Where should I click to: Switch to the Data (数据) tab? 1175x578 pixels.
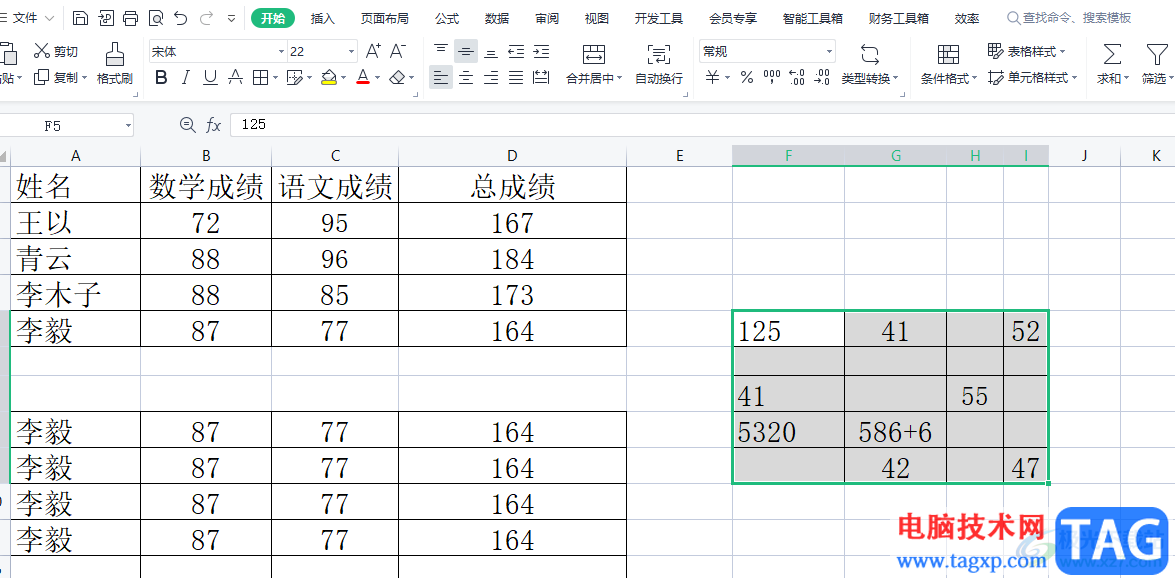click(497, 18)
